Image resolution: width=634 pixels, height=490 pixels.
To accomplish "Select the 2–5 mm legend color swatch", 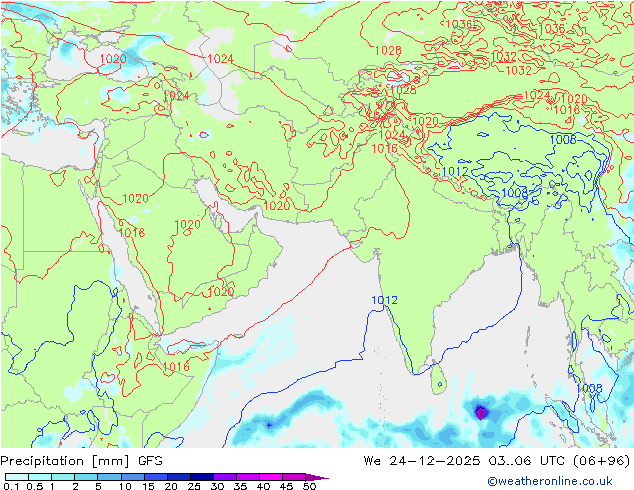I will [x=86, y=477].
